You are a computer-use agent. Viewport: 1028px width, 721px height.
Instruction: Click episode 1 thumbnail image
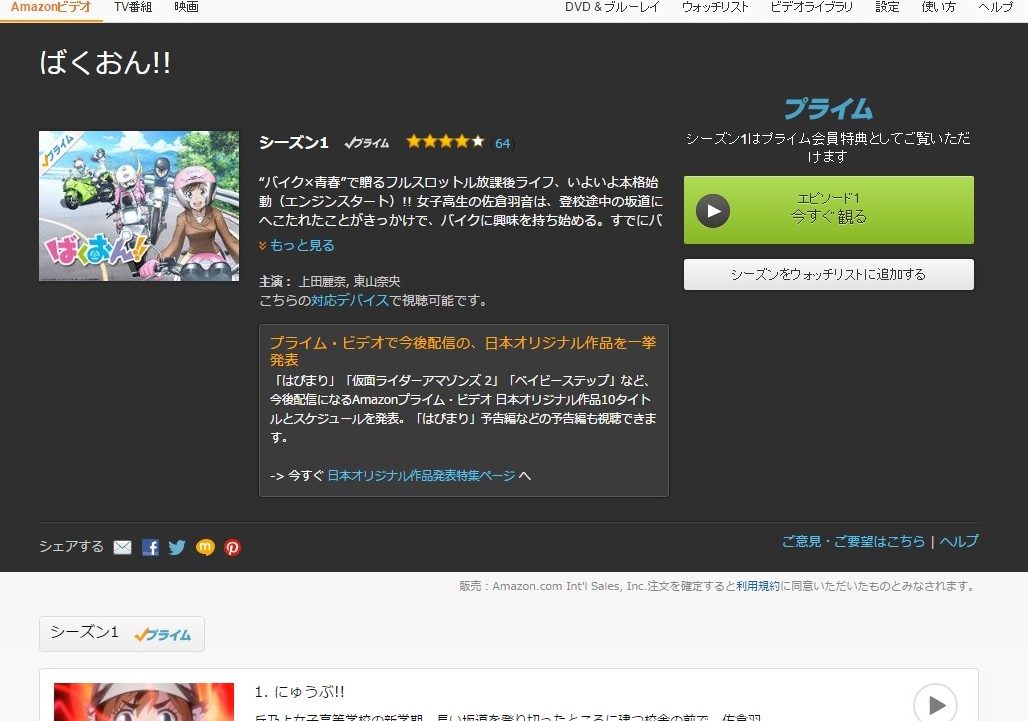pyautogui.click(x=144, y=702)
